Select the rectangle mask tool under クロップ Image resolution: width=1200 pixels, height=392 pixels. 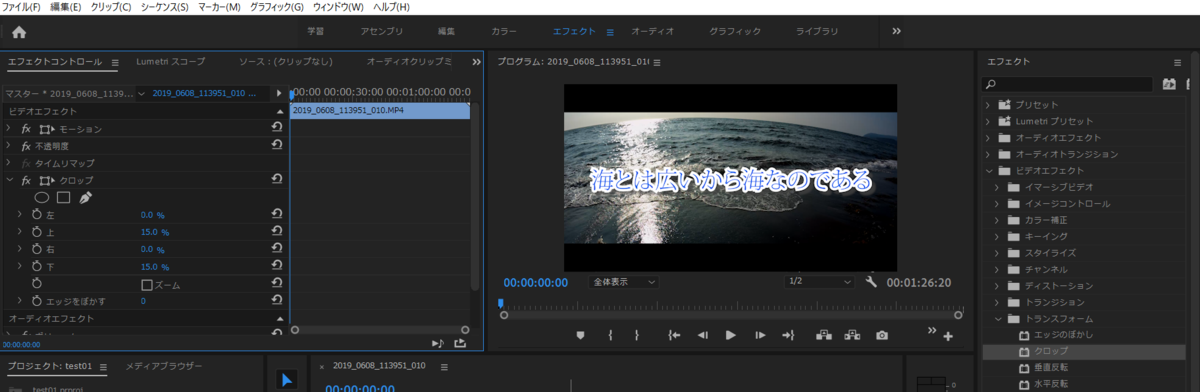(63, 198)
